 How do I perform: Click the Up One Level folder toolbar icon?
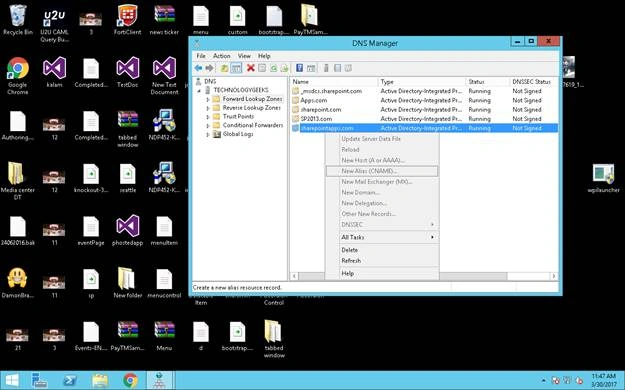coord(224,68)
